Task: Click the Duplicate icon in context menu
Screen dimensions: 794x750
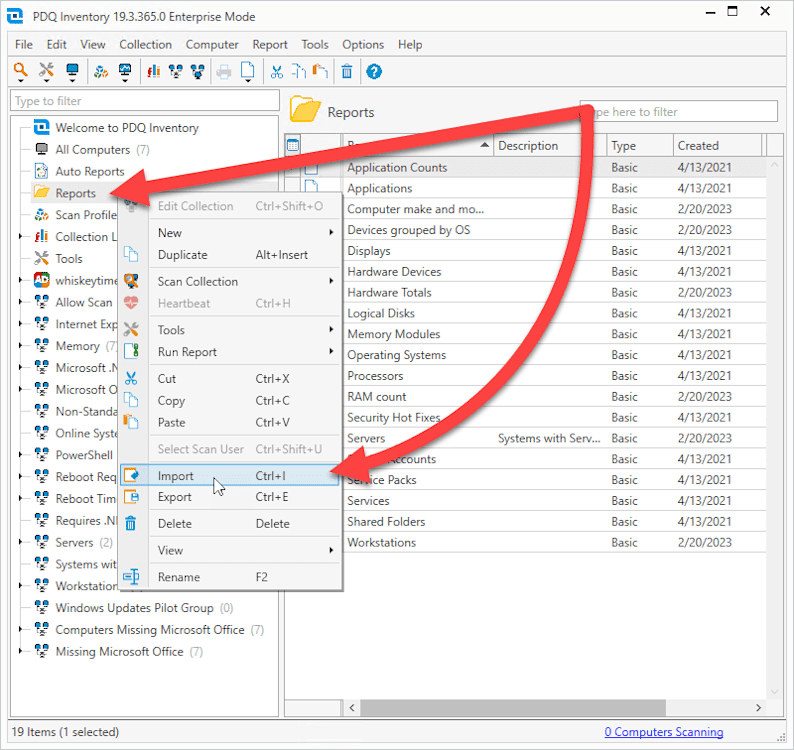Action: coord(131,254)
